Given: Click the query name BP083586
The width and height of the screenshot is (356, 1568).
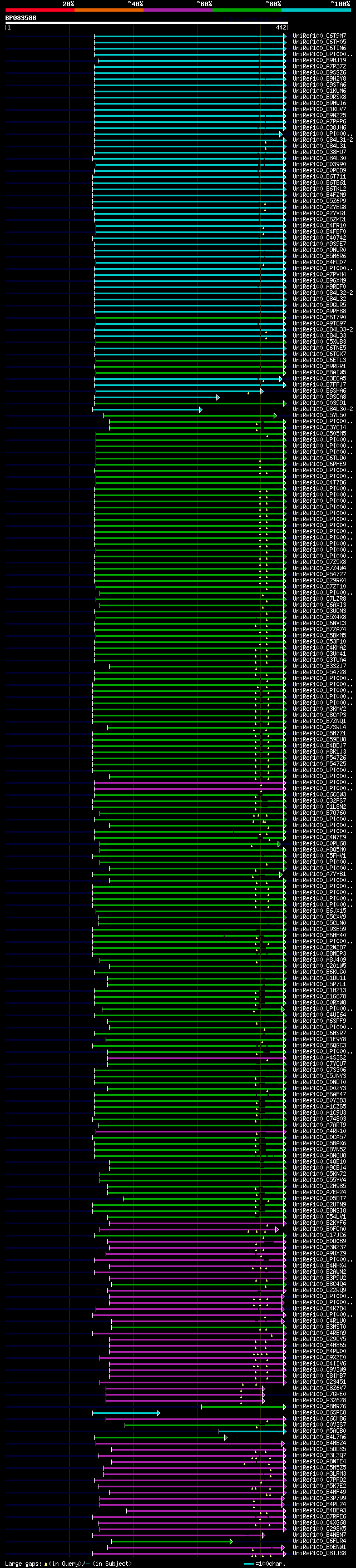Looking at the screenshot, I should pyautogui.click(x=21, y=18).
